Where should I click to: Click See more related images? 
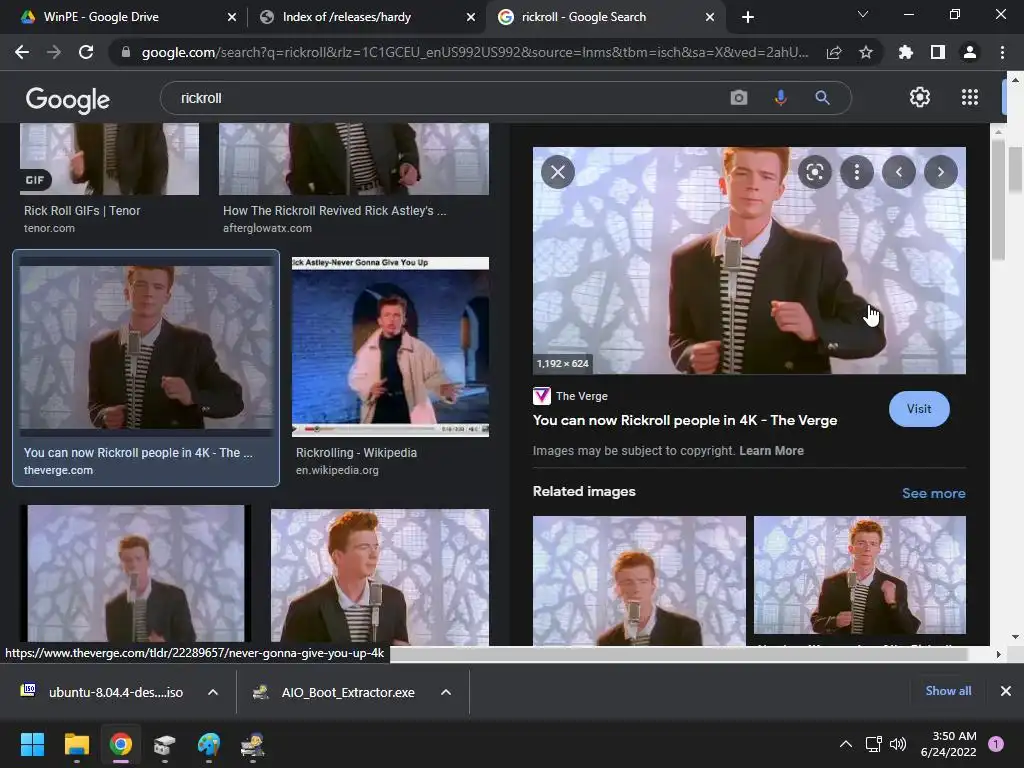[933, 493]
